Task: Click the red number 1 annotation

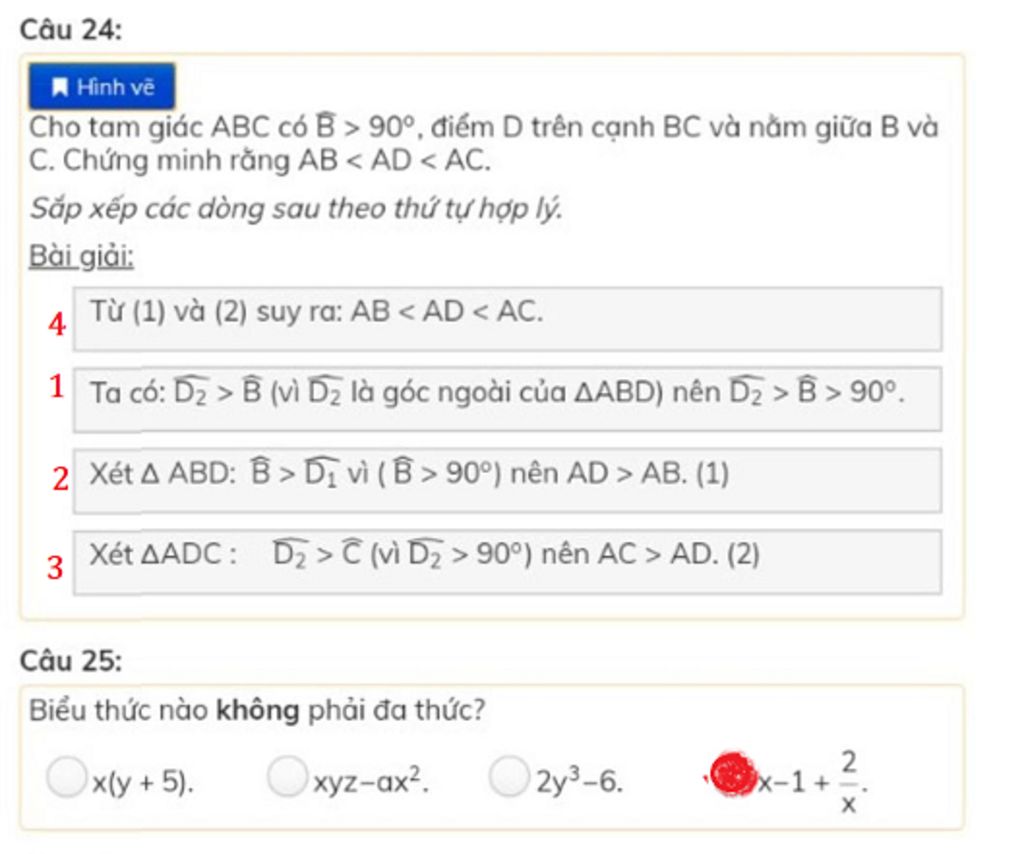Action: point(57,386)
